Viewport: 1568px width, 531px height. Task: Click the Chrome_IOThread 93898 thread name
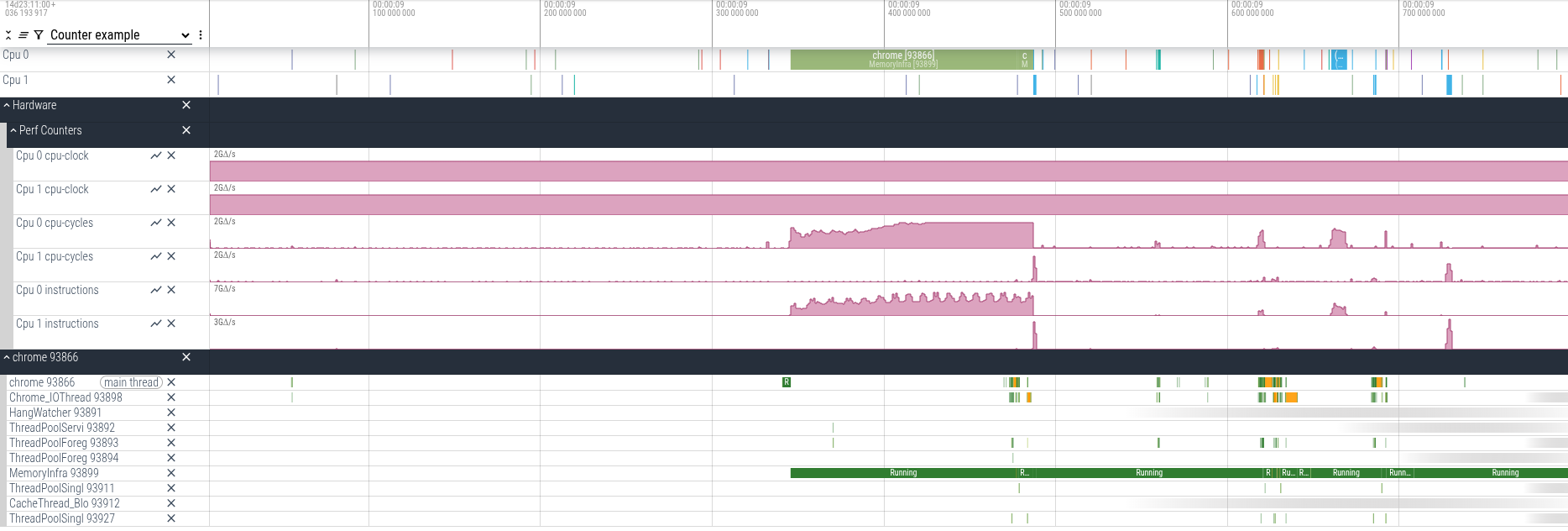(x=65, y=397)
